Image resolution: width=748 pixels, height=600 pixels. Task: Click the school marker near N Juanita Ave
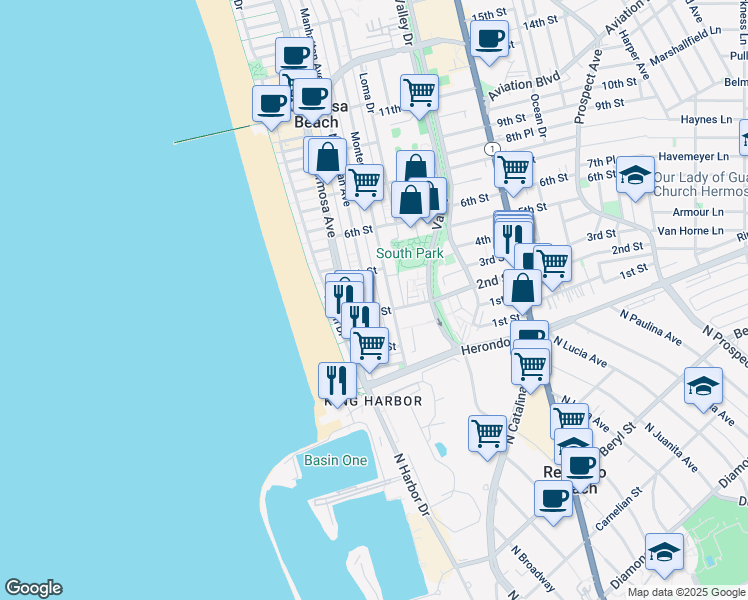pyautogui.click(x=703, y=388)
